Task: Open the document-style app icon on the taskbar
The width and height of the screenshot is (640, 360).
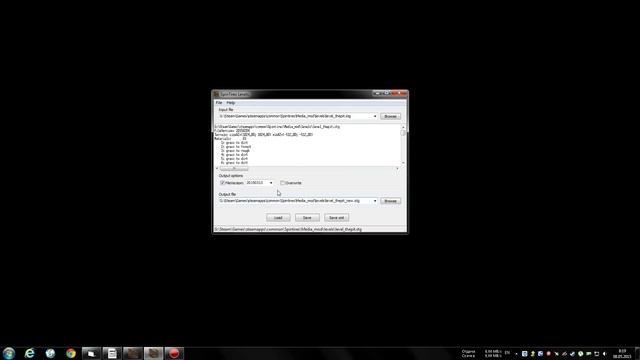Action: pos(112,353)
